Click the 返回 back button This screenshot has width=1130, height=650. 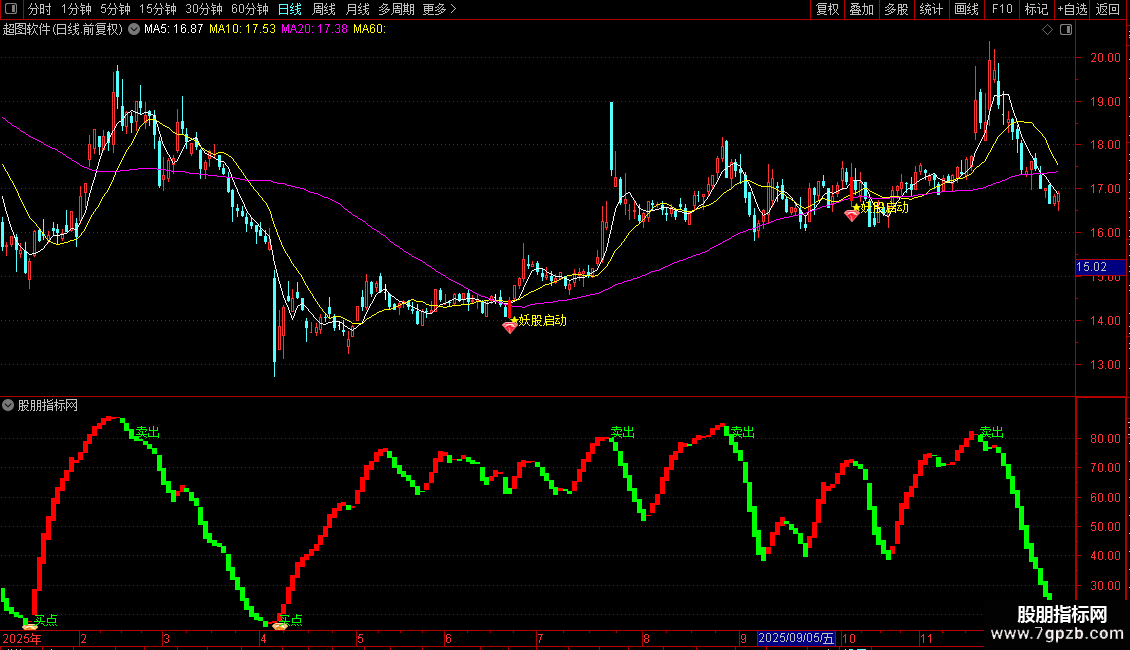[1108, 9]
